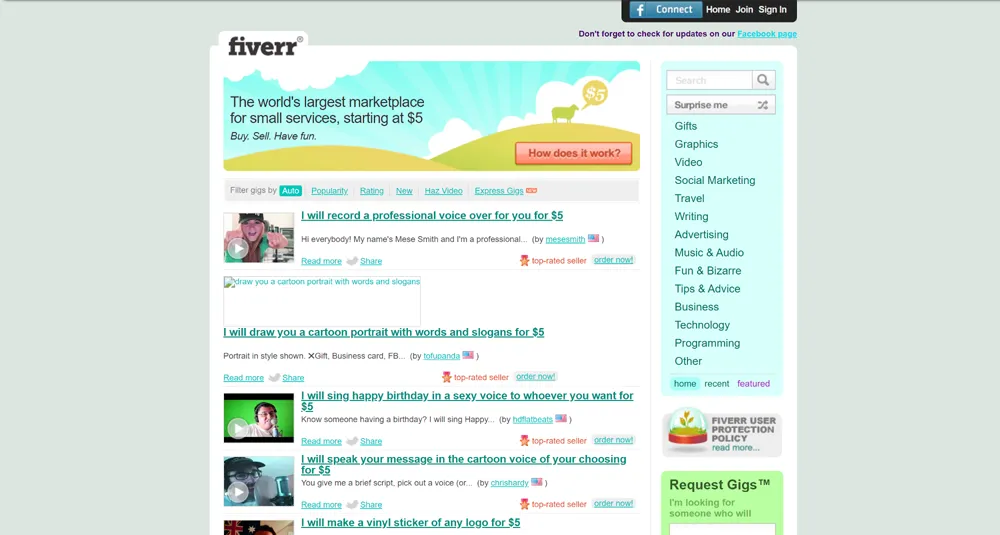Open the Fiverr User Protection Policy banner
Viewport: 1000px width, 535px height.
click(722, 432)
